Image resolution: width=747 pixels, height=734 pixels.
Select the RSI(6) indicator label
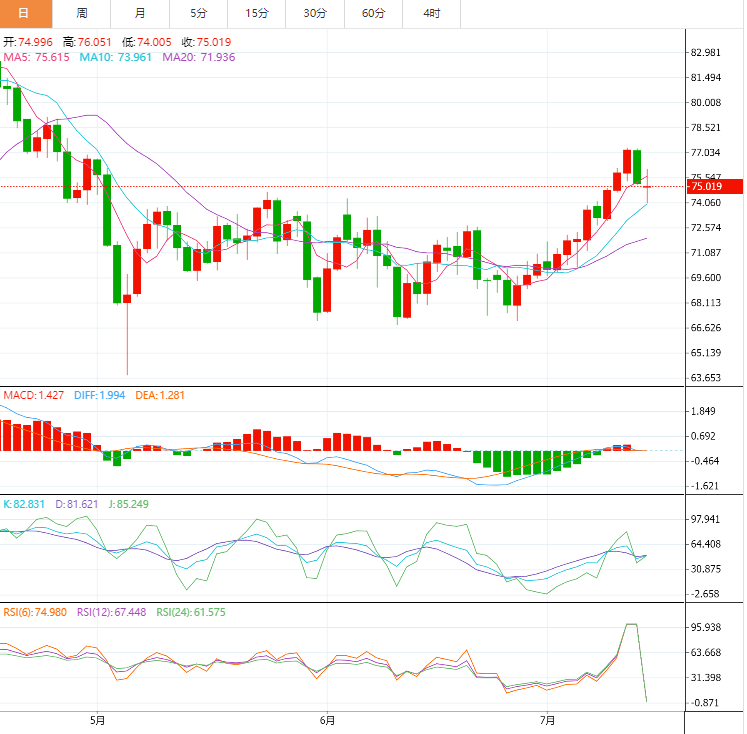pyautogui.click(x=34, y=612)
